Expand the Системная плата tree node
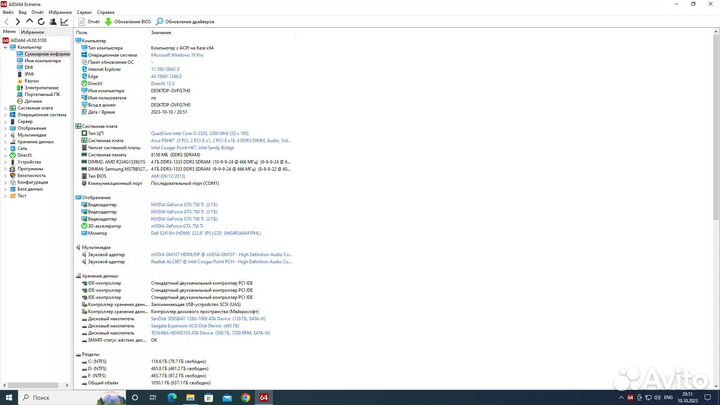 (6, 108)
